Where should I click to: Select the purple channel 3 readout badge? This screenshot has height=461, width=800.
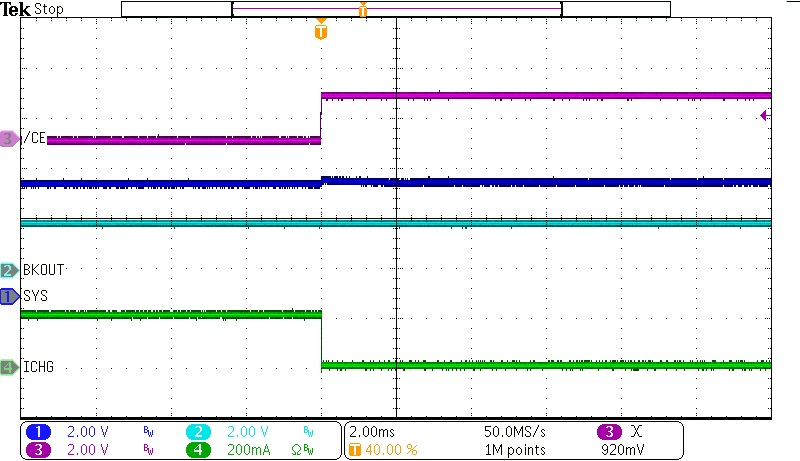pyautogui.click(x=39, y=449)
